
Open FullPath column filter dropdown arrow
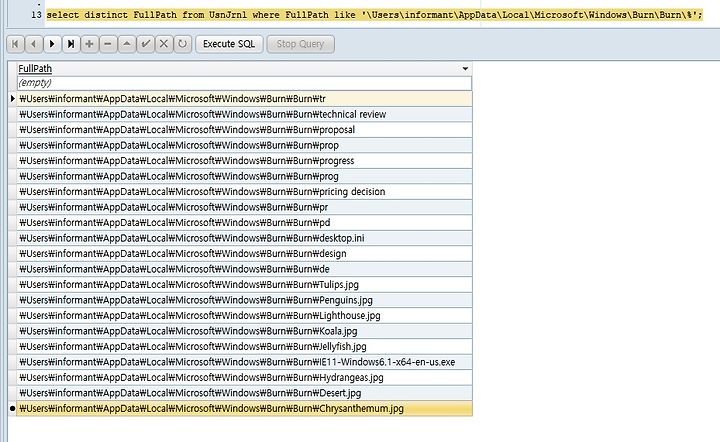click(465, 69)
